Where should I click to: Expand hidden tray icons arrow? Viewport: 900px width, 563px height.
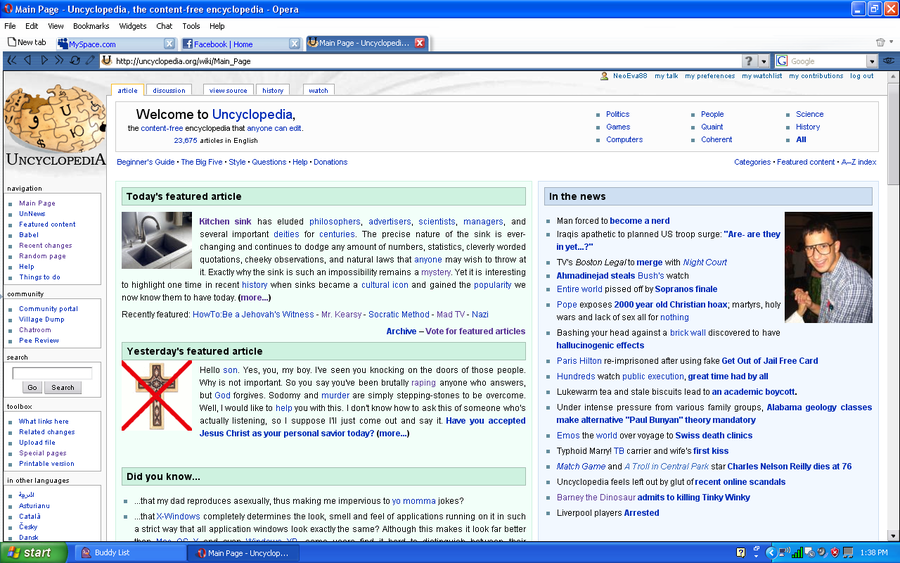point(771,553)
